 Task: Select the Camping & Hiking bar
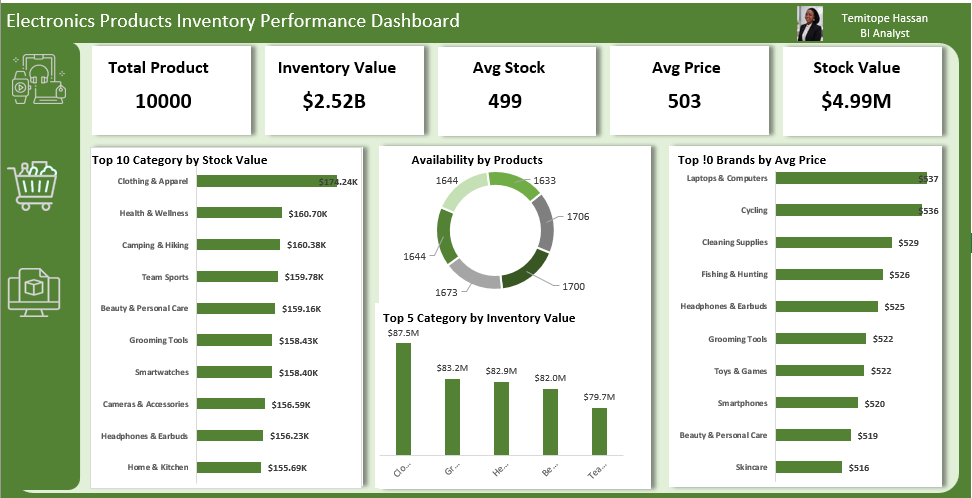pos(239,244)
